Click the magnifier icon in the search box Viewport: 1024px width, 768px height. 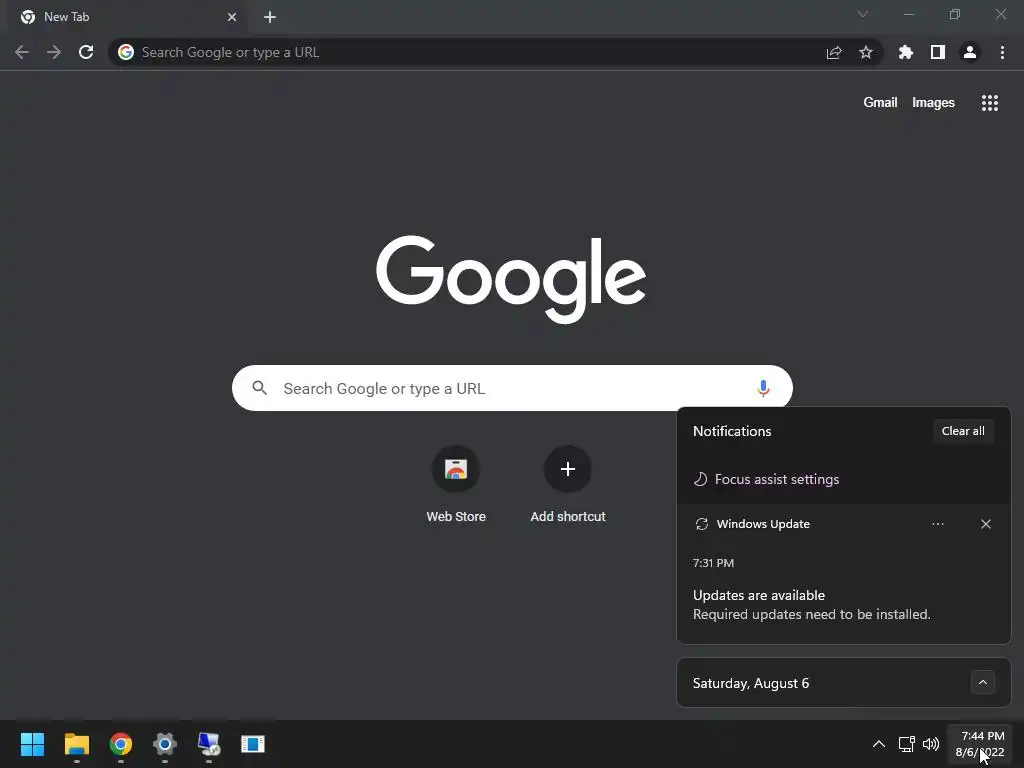point(260,388)
